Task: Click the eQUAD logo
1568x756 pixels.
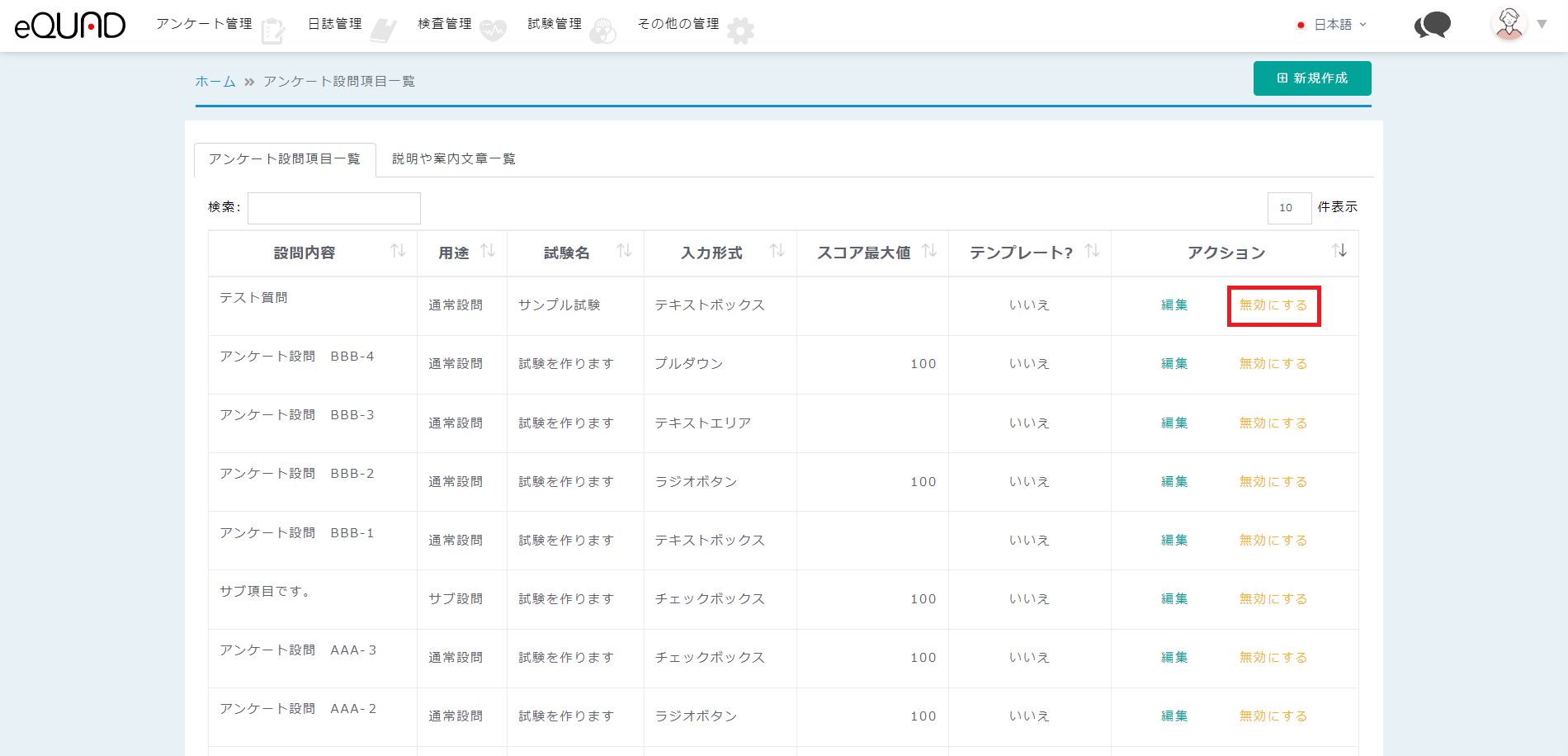Action: pyautogui.click(x=70, y=26)
